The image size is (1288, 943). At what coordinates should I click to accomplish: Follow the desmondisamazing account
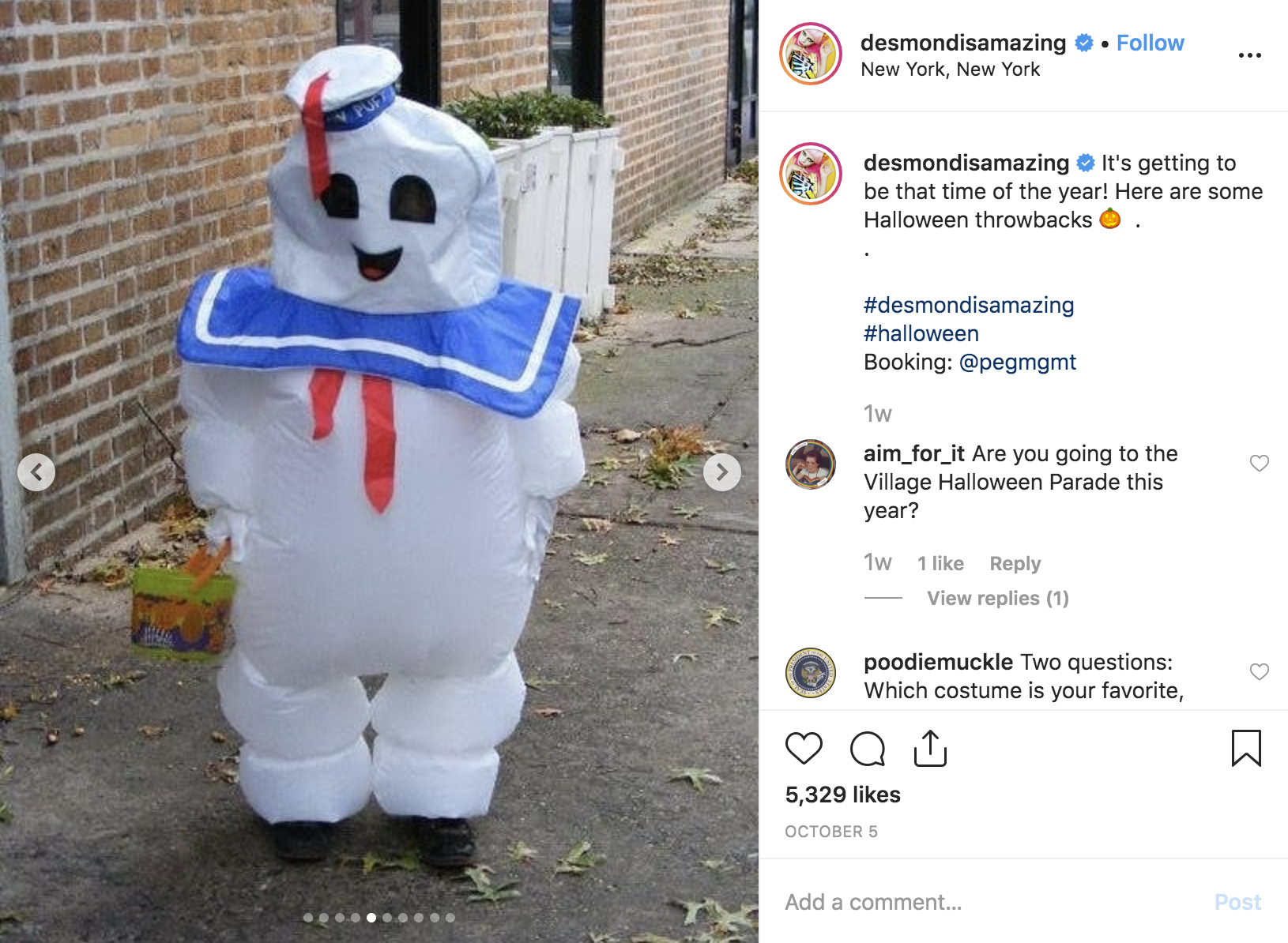[1150, 43]
